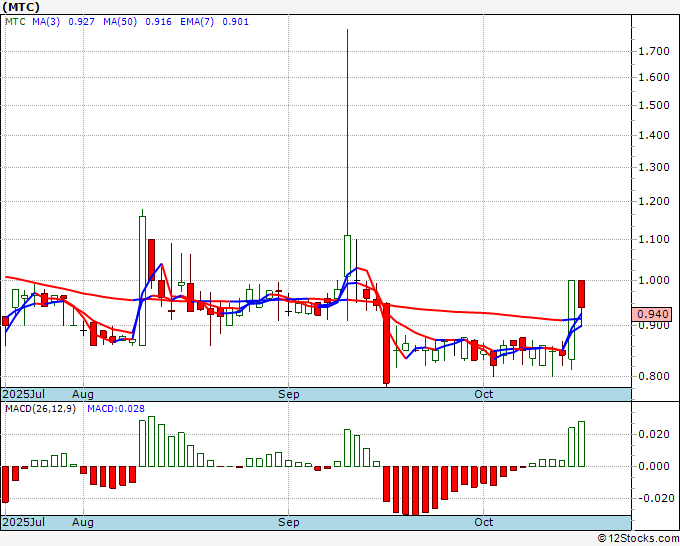Click the latest red candlestick near 1.000
This screenshot has height=546, width=680.
tap(581, 294)
